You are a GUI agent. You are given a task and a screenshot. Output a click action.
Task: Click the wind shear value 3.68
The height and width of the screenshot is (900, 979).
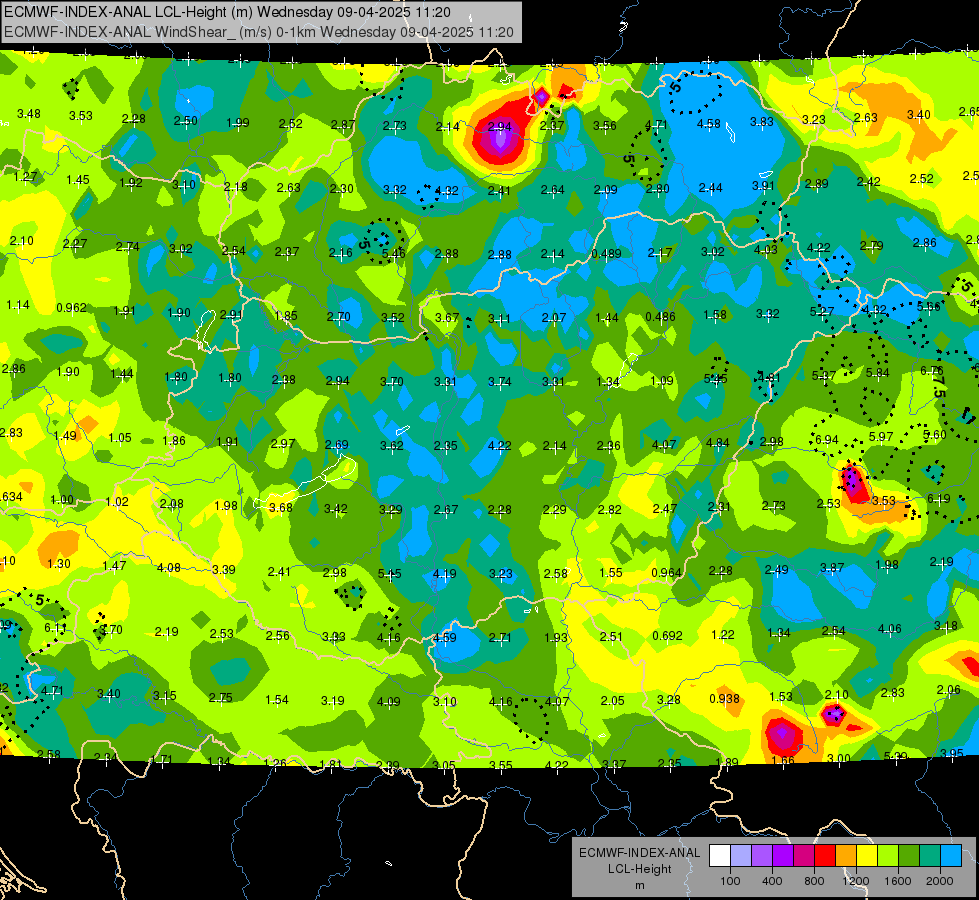click(280, 508)
